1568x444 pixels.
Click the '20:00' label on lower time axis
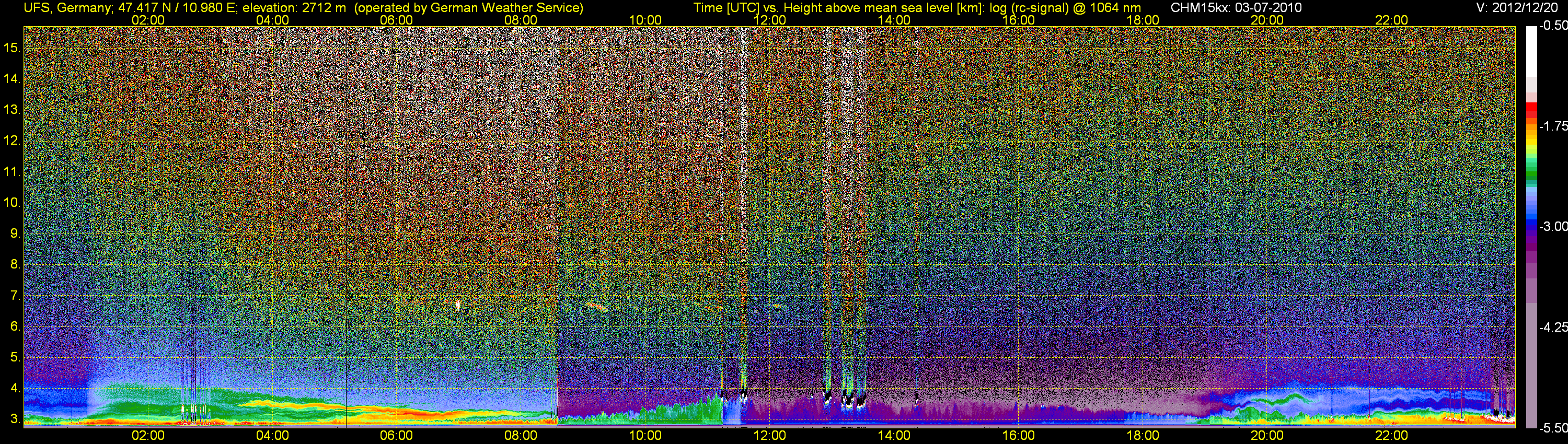[x=1267, y=436]
